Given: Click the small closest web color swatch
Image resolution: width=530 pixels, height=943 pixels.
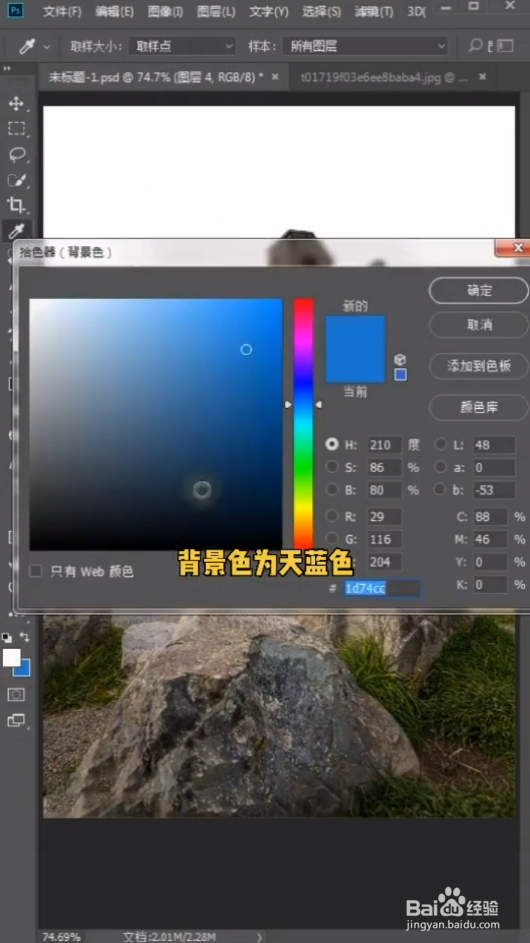Looking at the screenshot, I should [x=400, y=375].
